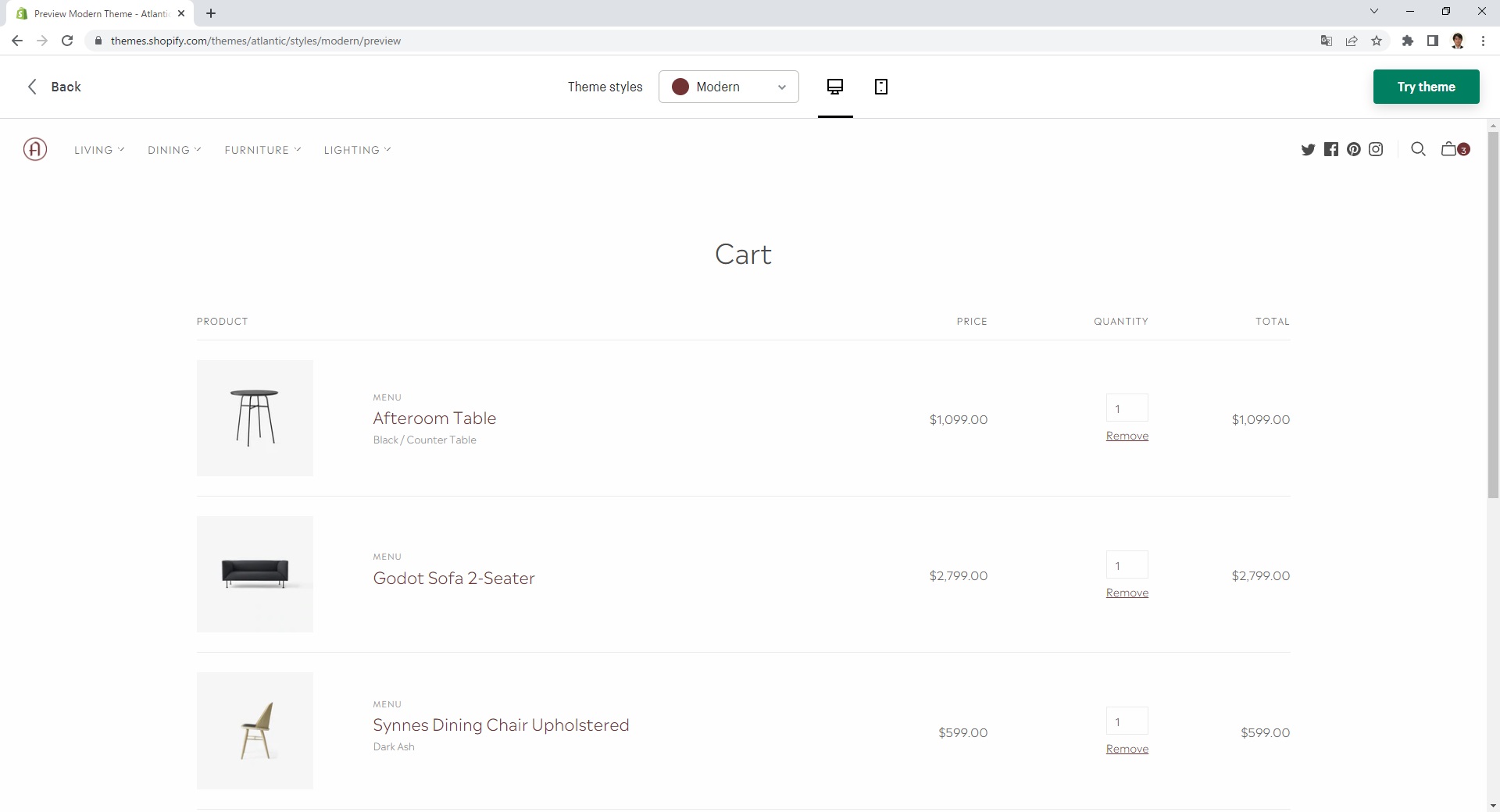1500x812 pixels.
Task: Open the Instagram icon link
Action: tap(1376, 149)
